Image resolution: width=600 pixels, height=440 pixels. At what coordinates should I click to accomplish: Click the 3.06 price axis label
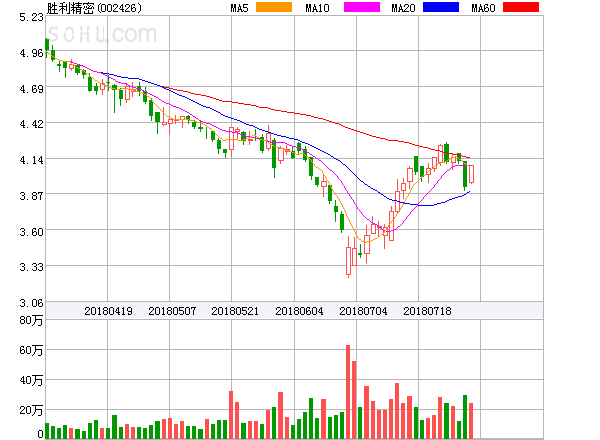(x=31, y=303)
